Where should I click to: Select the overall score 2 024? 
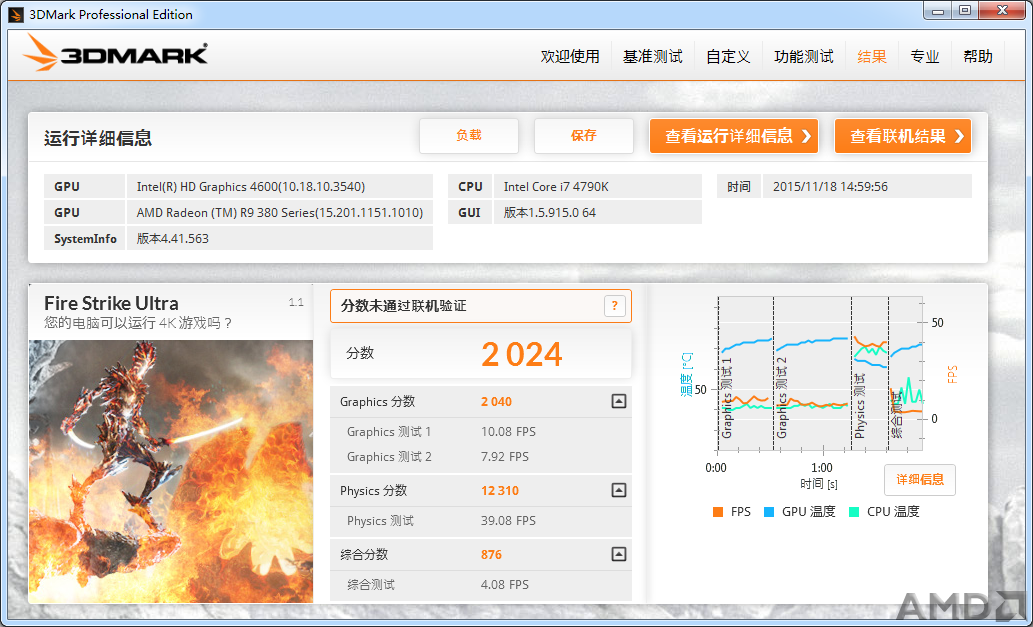[x=521, y=354]
